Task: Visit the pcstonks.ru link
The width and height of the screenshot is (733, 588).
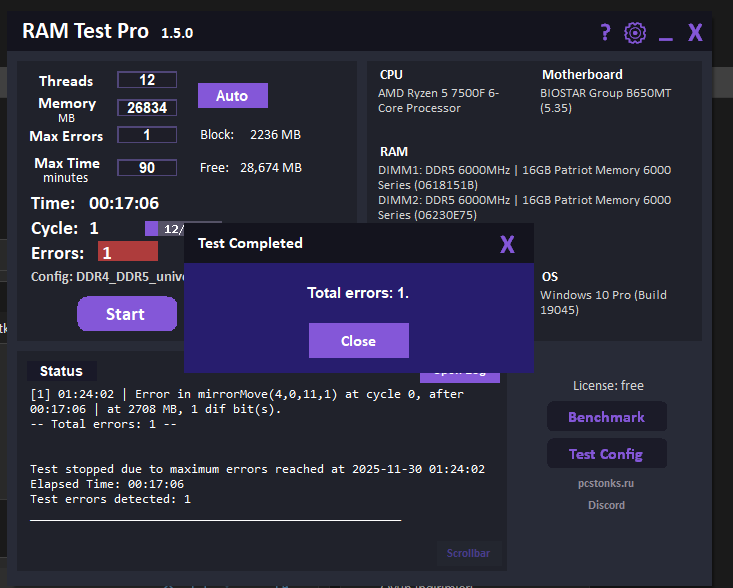Action: tap(606, 483)
